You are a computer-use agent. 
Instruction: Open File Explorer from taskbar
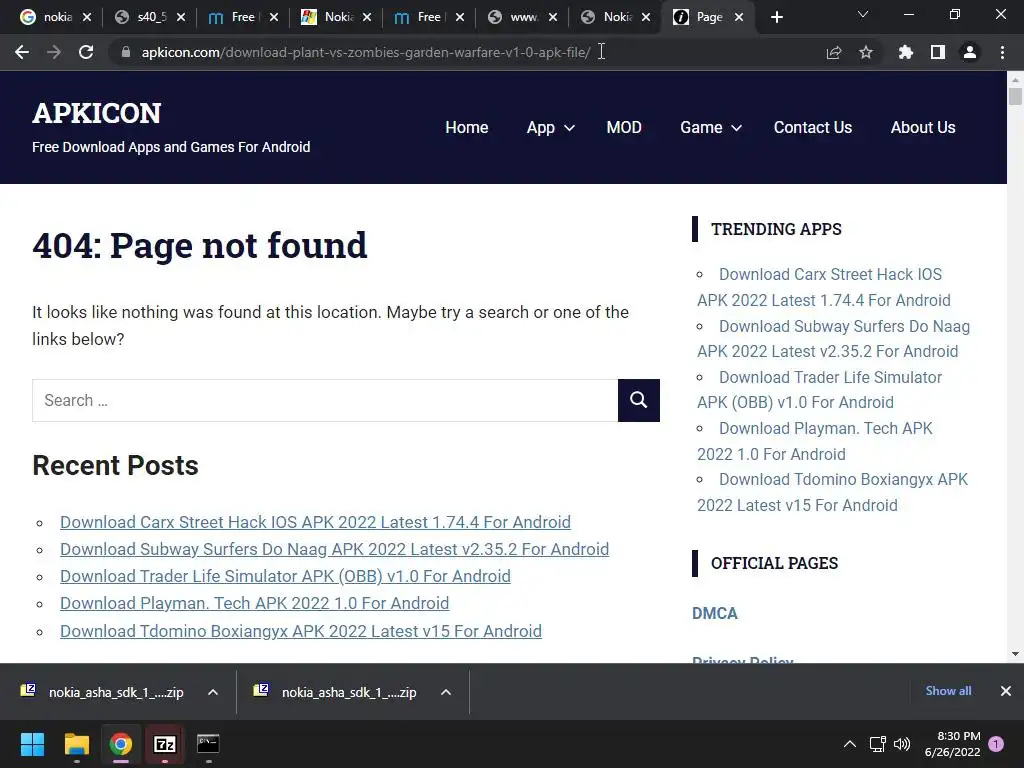[x=76, y=744]
